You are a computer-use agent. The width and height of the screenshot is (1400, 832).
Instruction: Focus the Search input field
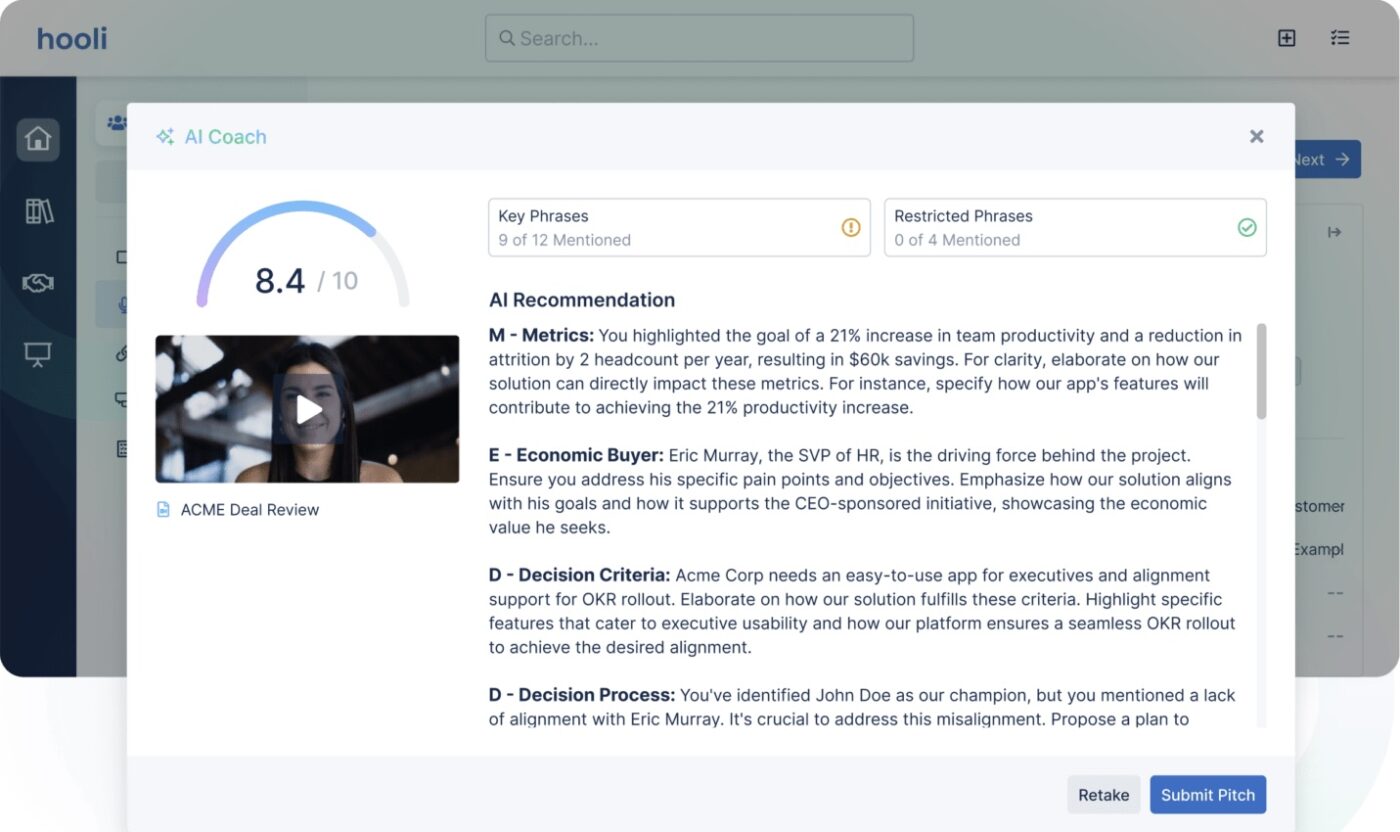click(x=699, y=39)
